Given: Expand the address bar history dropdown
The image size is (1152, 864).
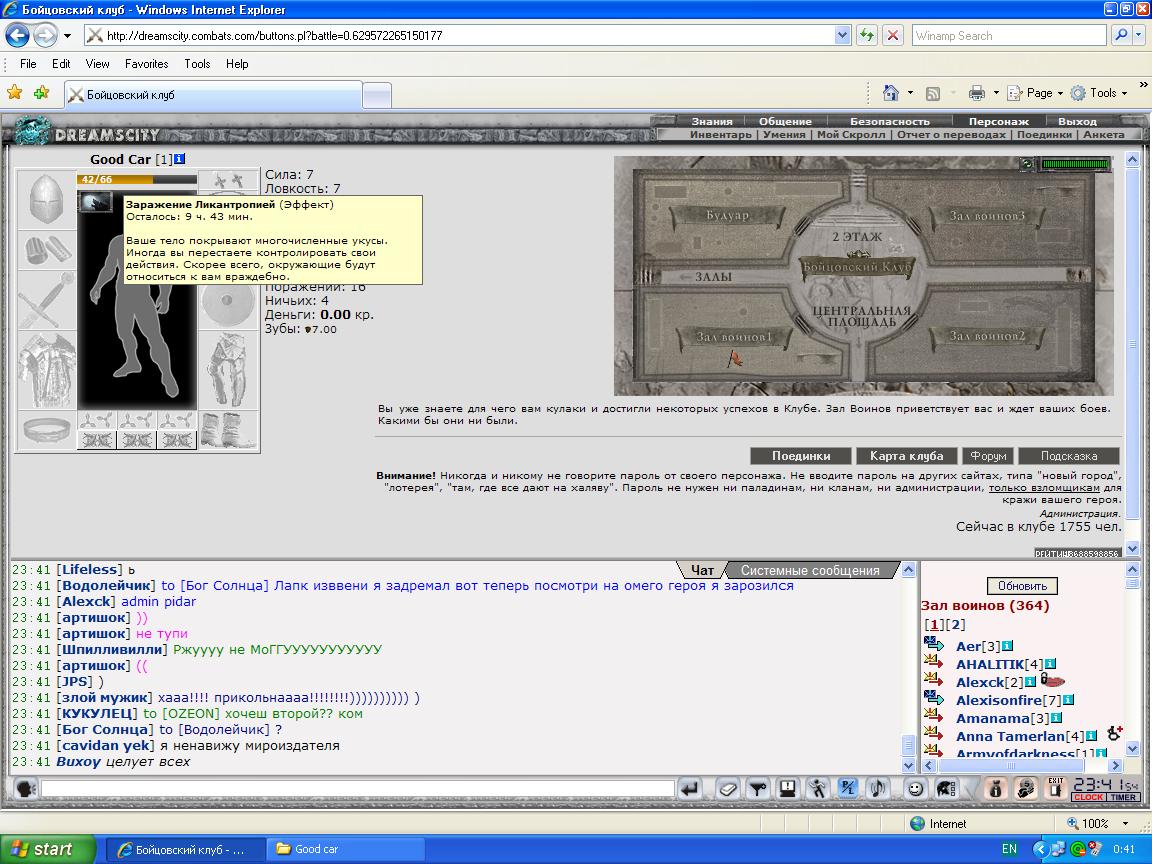Looking at the screenshot, I should tap(843, 35).
